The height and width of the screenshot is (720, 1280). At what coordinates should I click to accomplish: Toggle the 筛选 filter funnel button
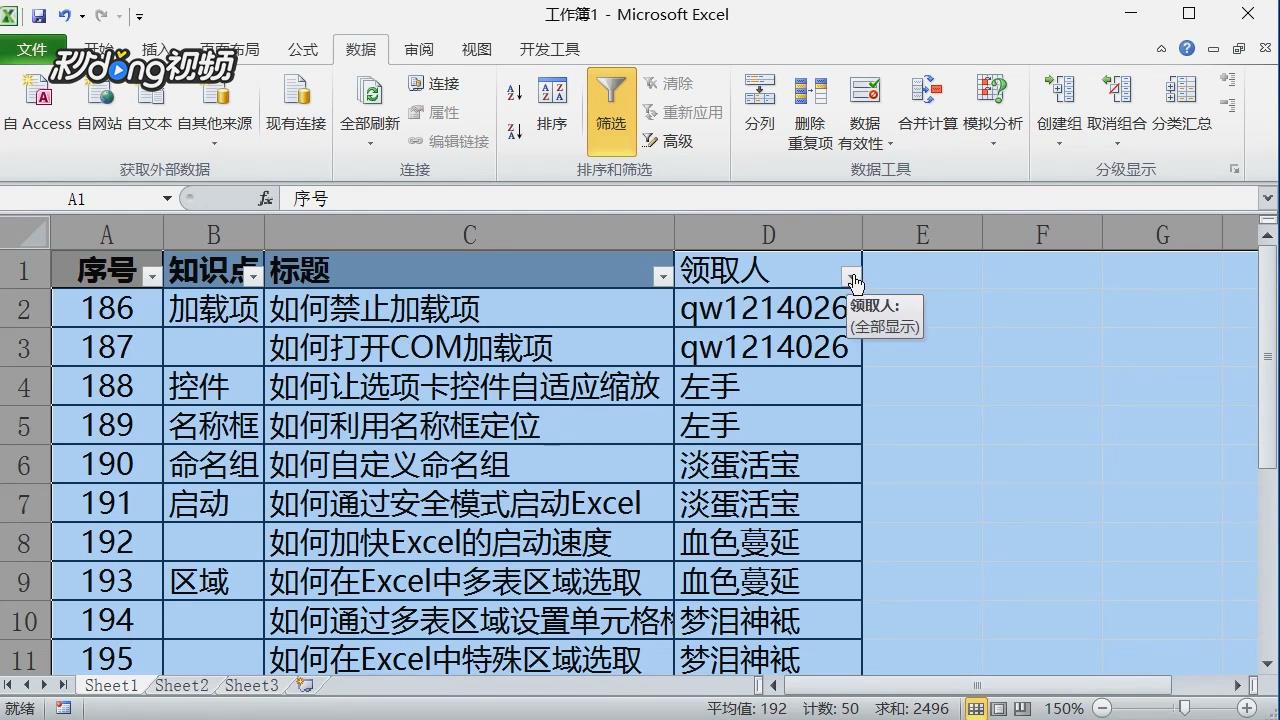click(x=611, y=111)
